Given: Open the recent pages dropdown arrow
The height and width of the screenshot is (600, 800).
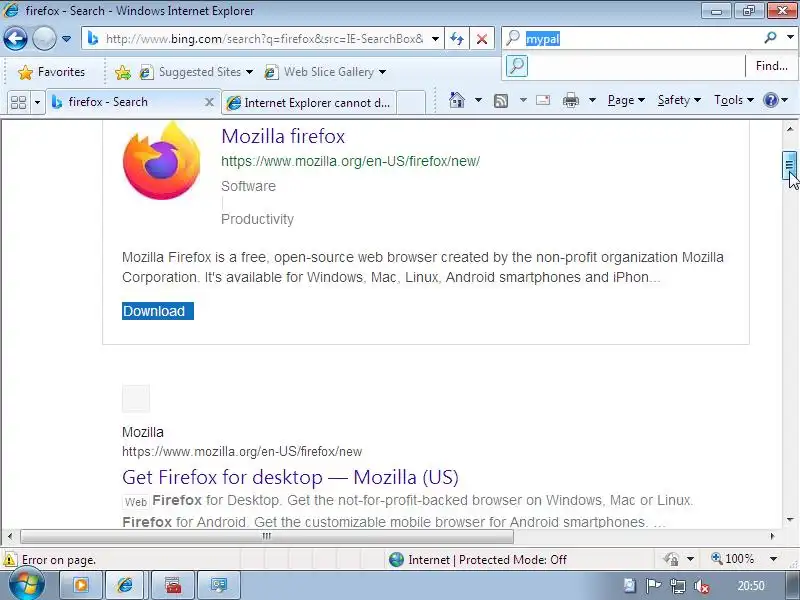Looking at the screenshot, I should pos(66,39).
